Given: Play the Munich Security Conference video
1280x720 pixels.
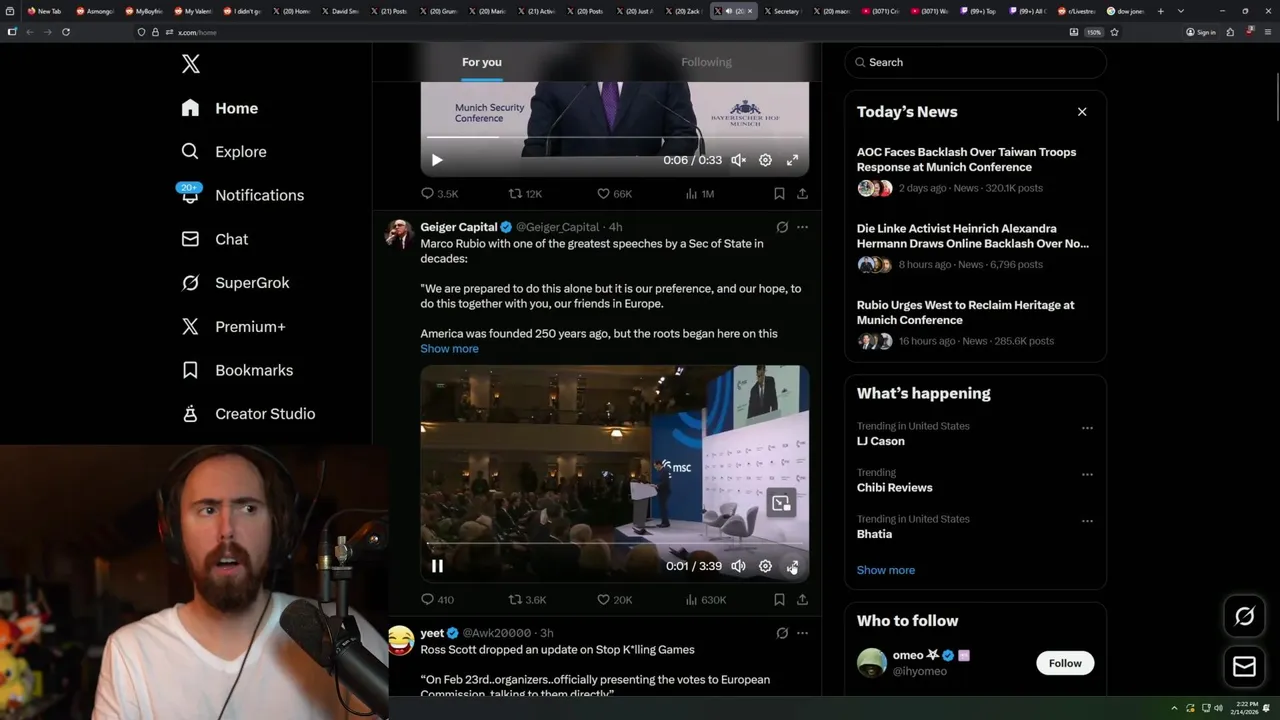Looking at the screenshot, I should [437, 160].
